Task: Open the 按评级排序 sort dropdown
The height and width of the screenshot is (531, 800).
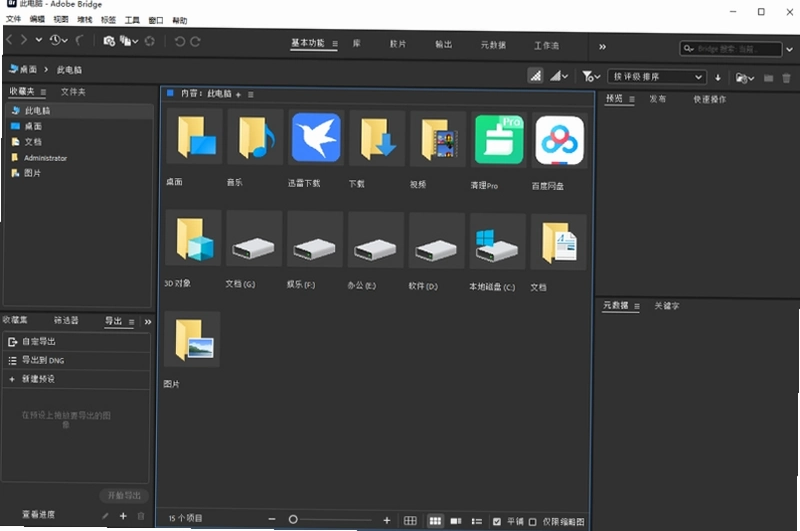Action: (657, 77)
